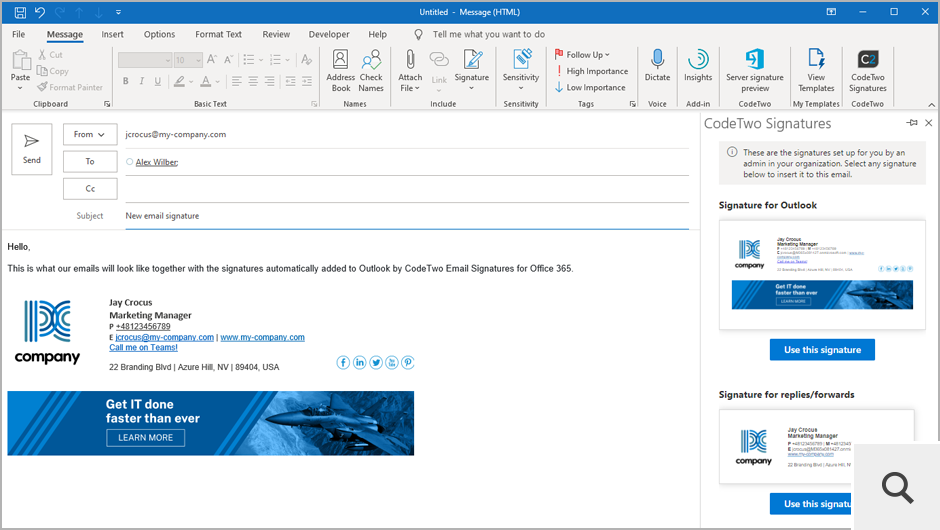This screenshot has height=530, width=940.
Task: Open the Address Book
Action: pyautogui.click(x=341, y=71)
